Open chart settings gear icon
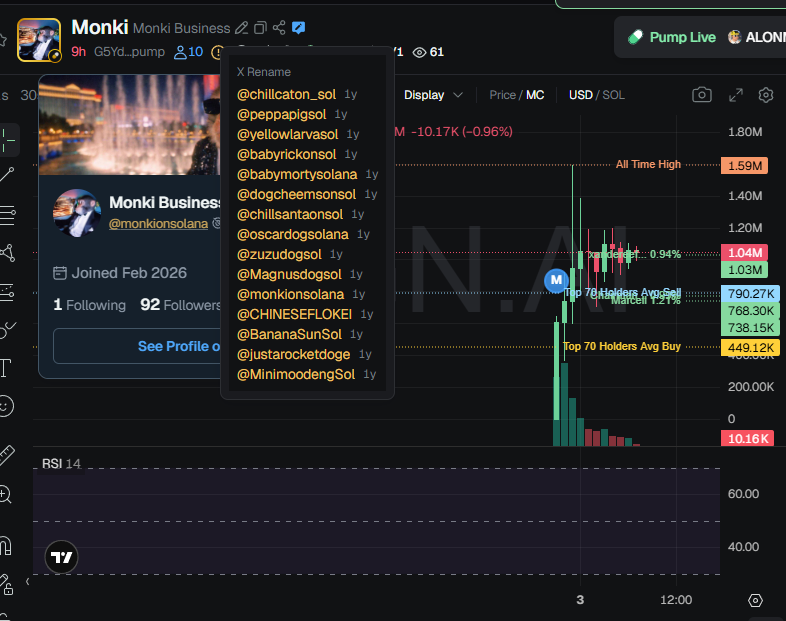This screenshot has height=621, width=786. coord(766,95)
